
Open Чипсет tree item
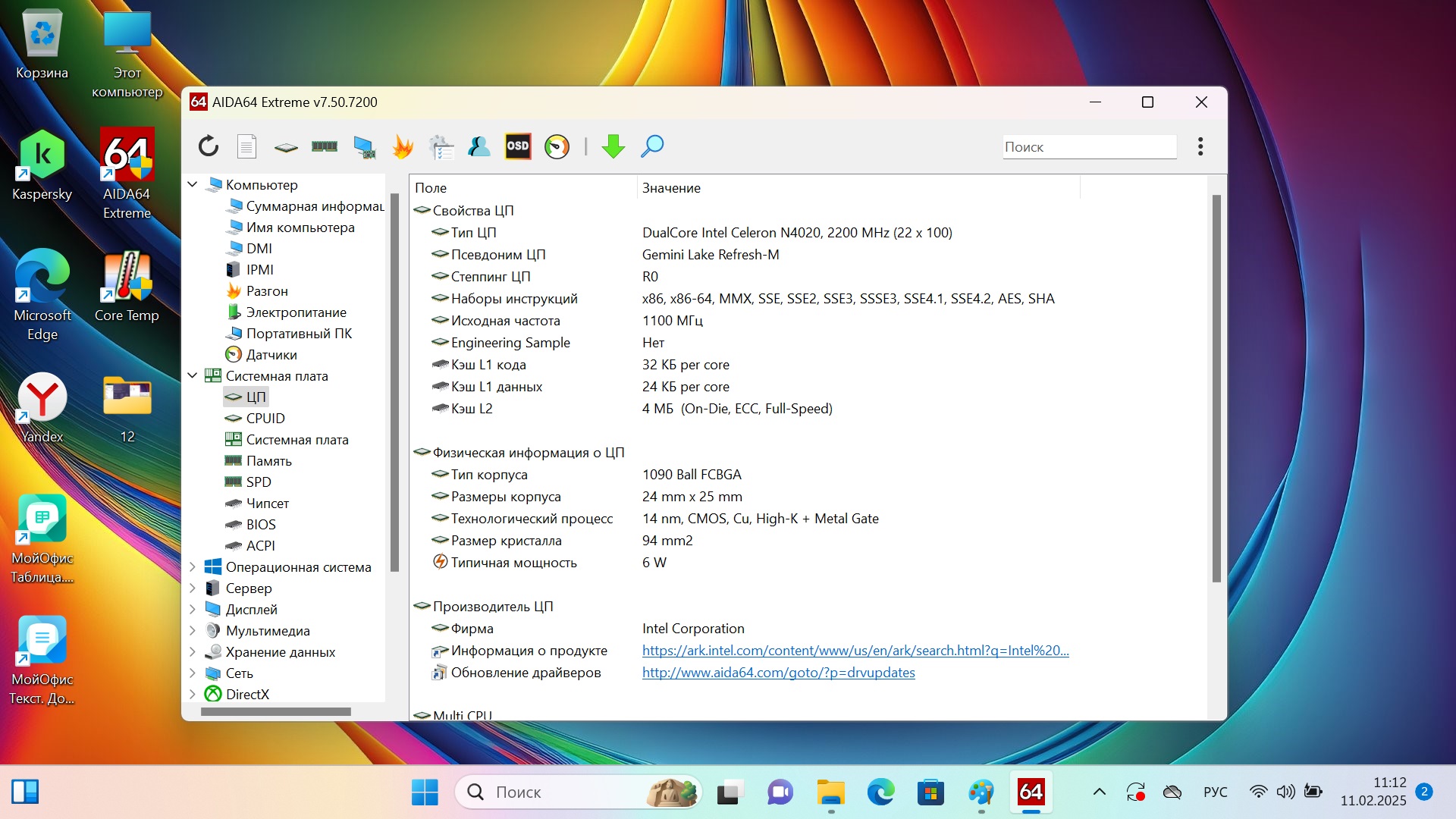point(257,503)
